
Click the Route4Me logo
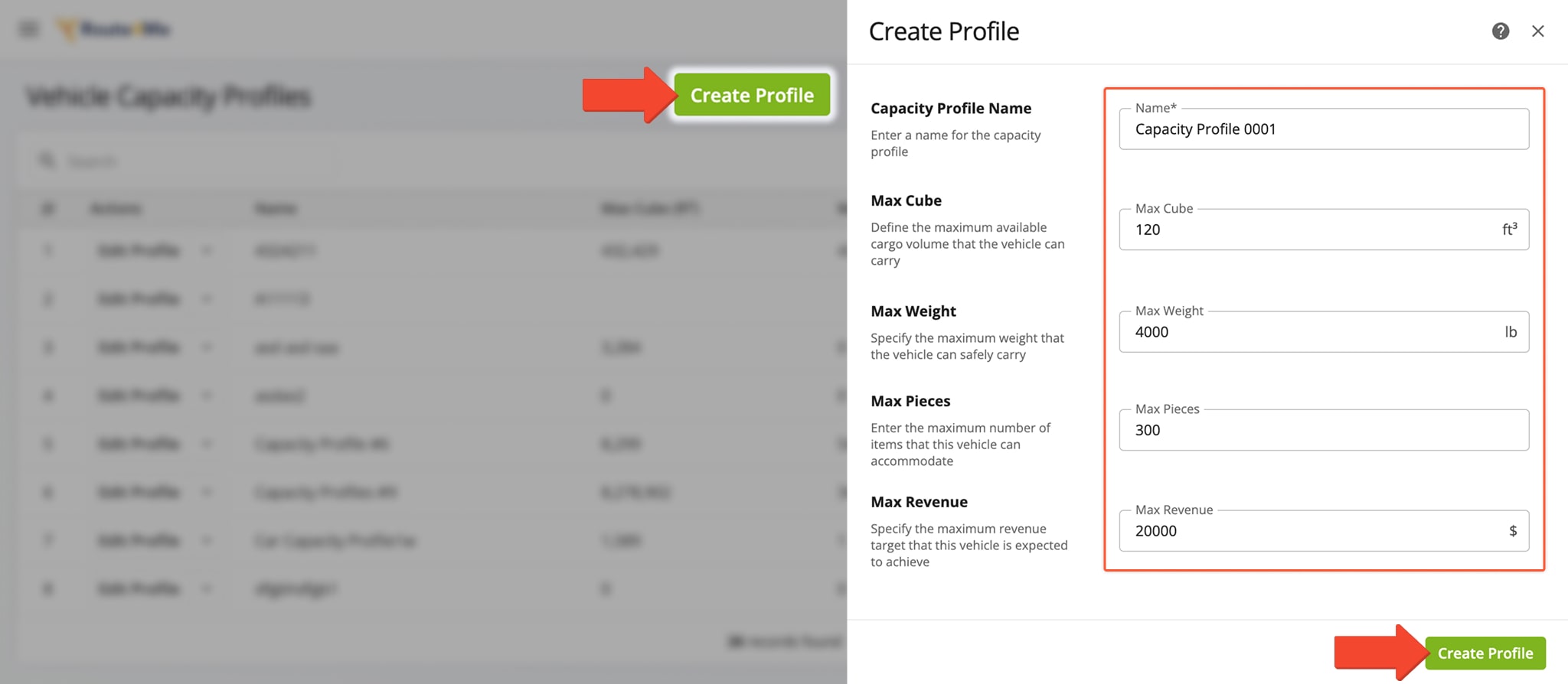tap(115, 30)
